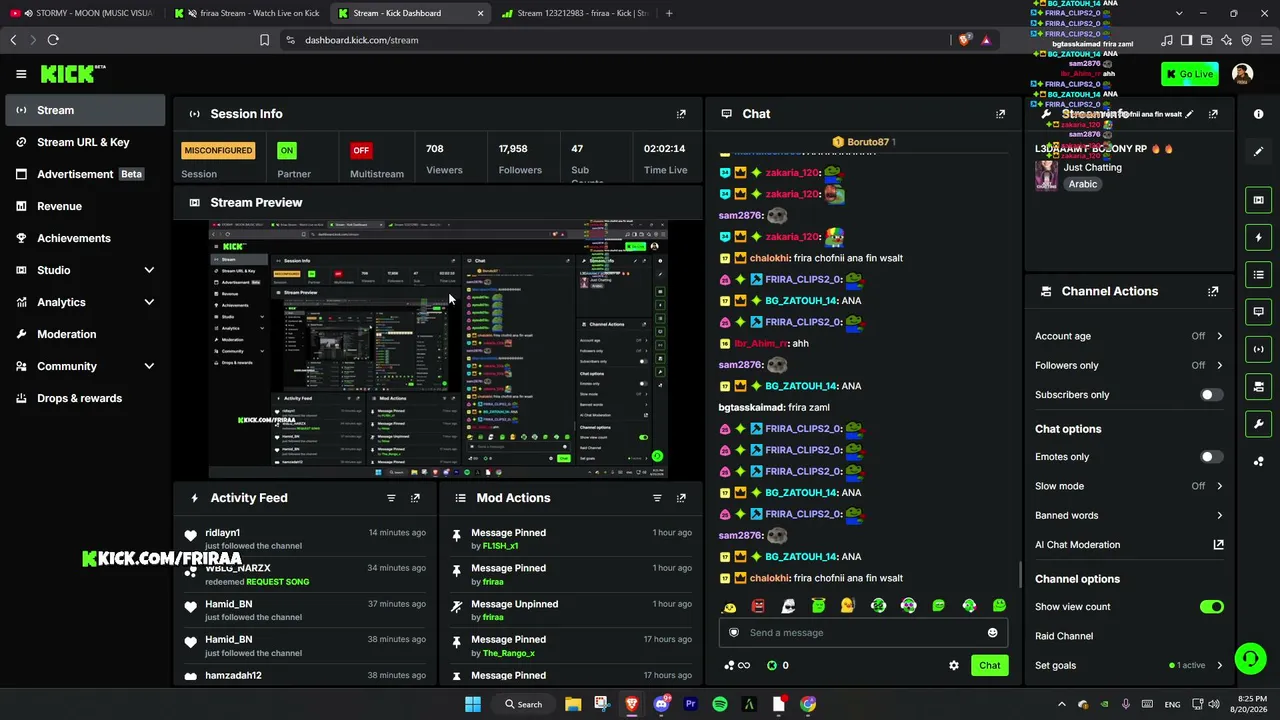Viewport: 1280px width, 720px height.
Task: Open the Followers only setting chevron
Action: [1219, 365]
